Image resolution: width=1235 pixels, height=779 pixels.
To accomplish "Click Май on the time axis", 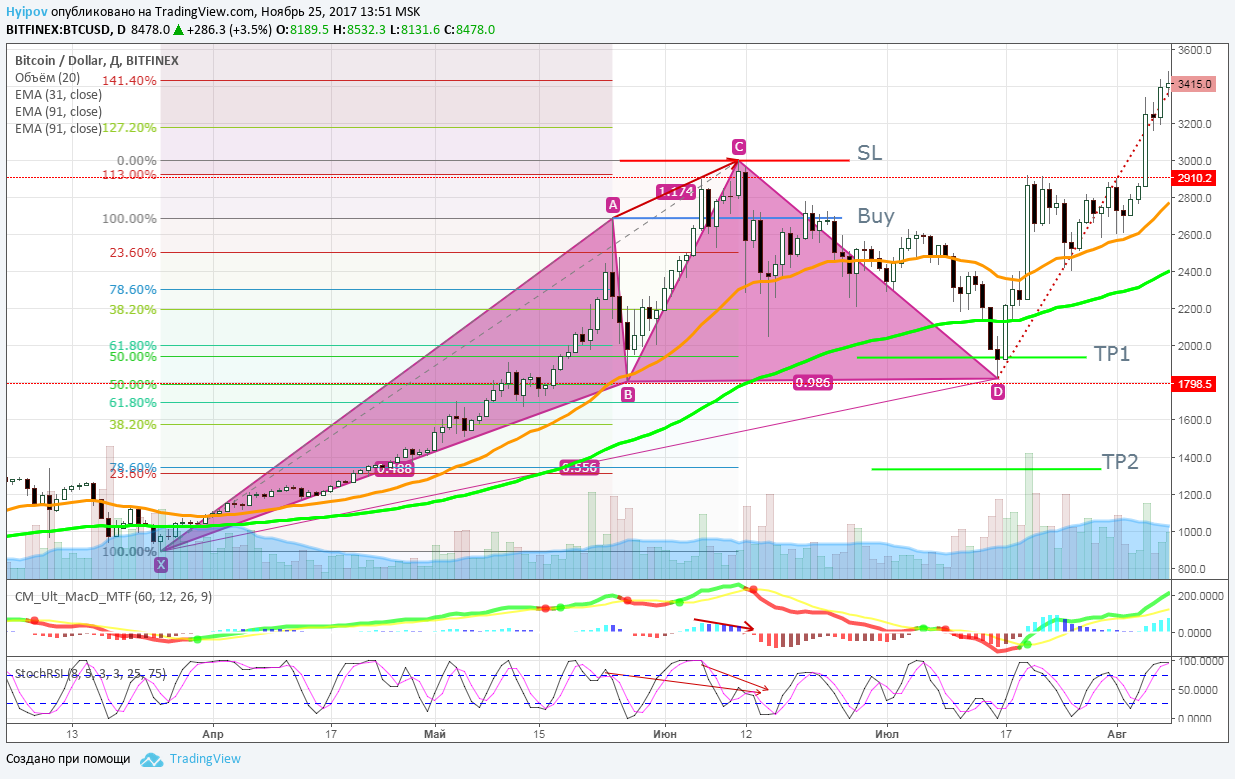I will 435,732.
